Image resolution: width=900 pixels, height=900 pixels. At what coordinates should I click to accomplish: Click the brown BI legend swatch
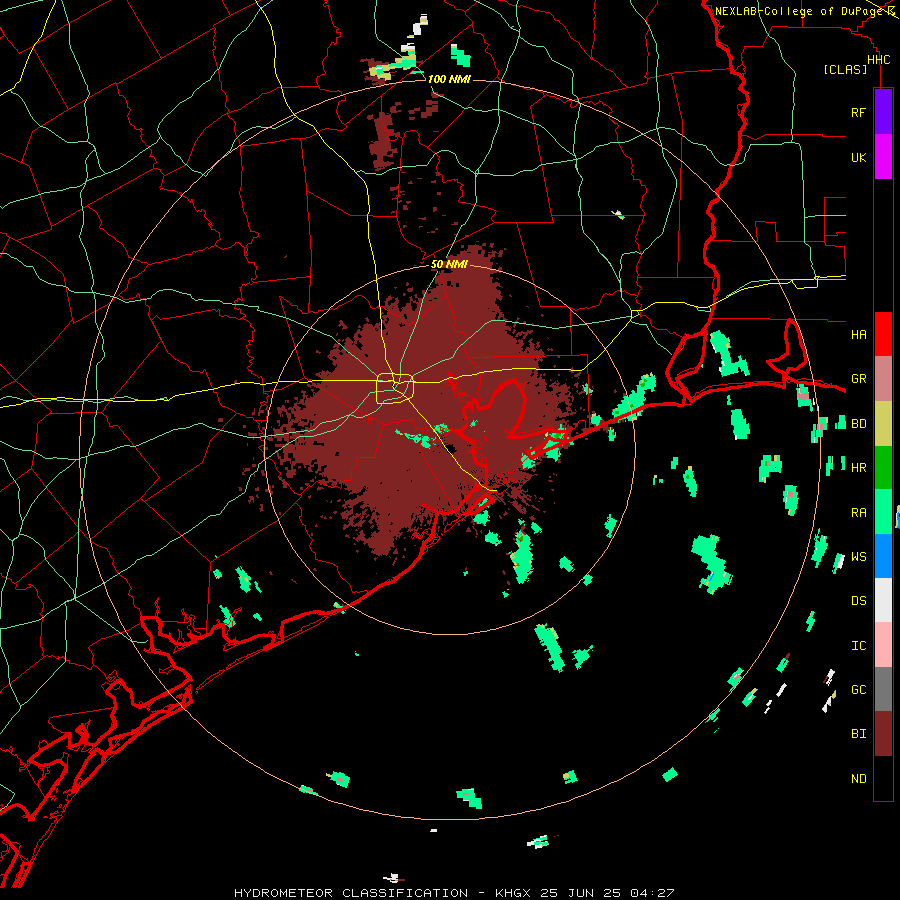tap(883, 734)
